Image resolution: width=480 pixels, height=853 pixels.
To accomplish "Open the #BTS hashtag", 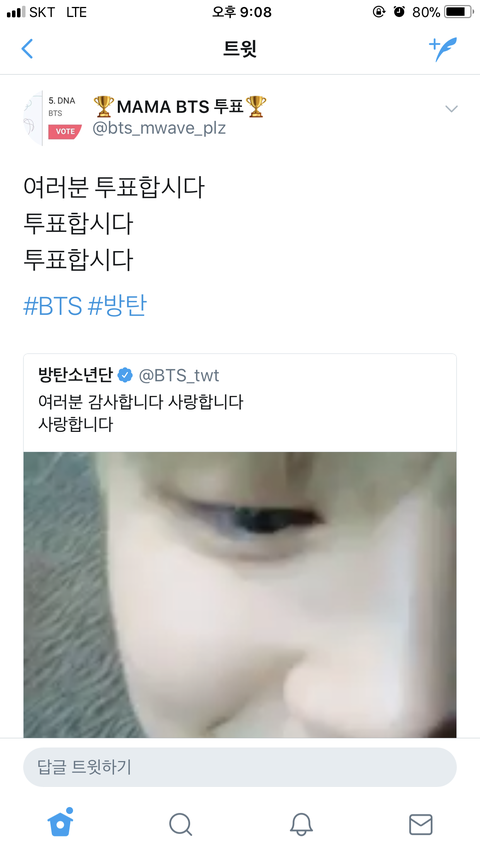I will (x=53, y=306).
